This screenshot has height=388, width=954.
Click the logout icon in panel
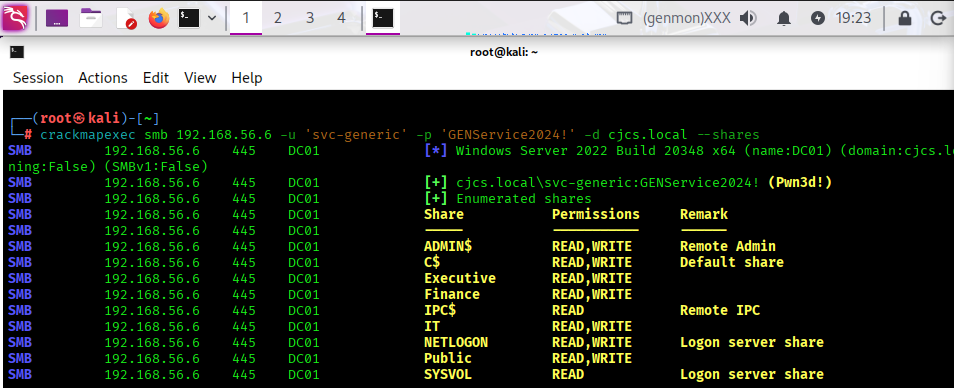(938, 18)
